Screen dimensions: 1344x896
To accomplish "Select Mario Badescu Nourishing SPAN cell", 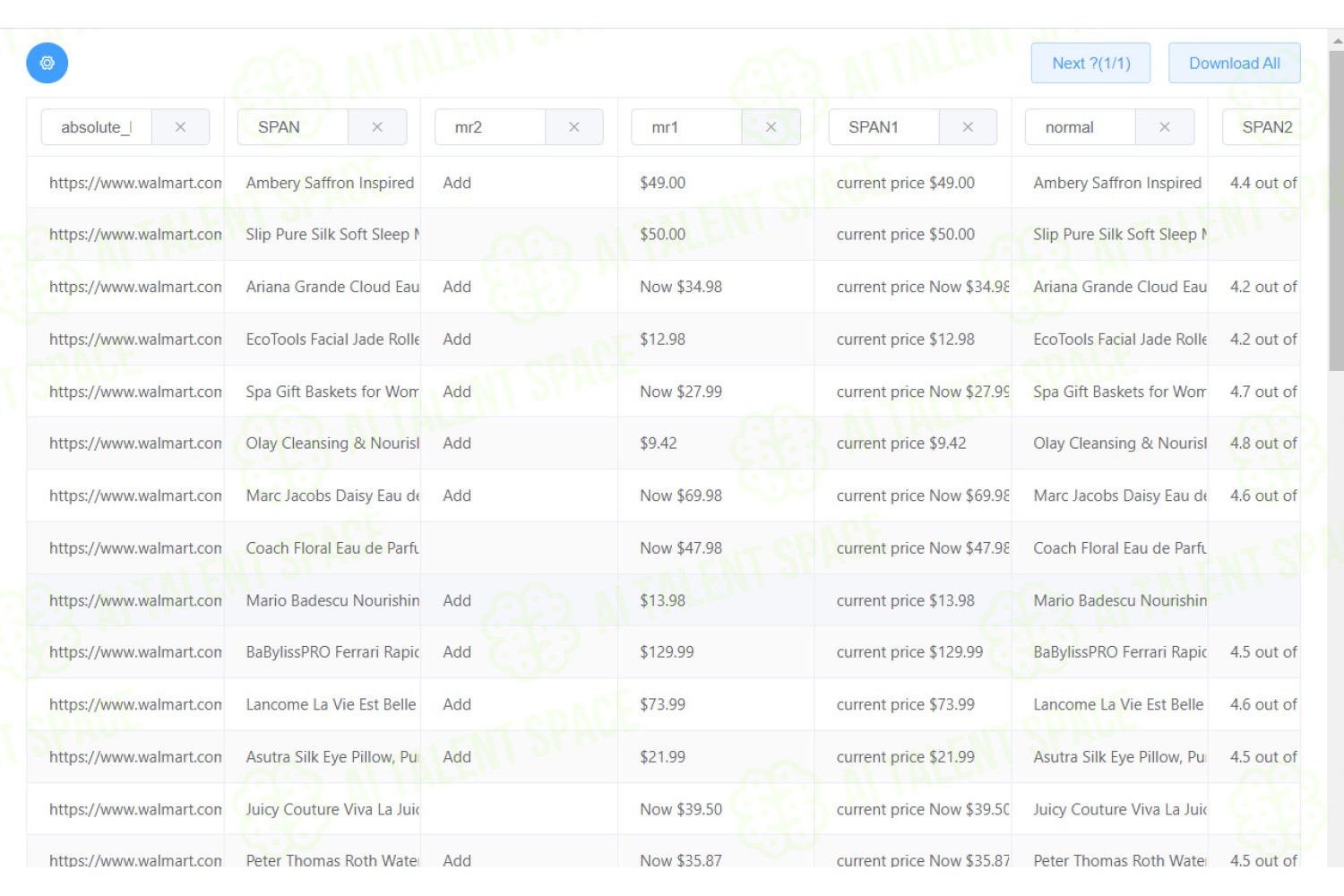I will [323, 600].
